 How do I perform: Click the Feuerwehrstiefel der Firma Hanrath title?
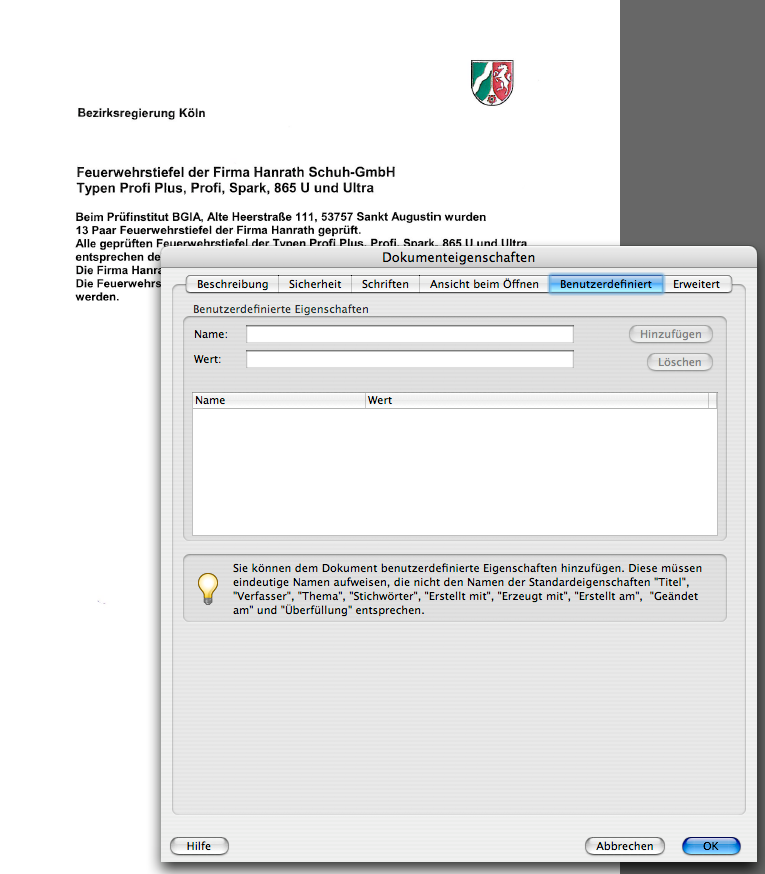(x=236, y=172)
